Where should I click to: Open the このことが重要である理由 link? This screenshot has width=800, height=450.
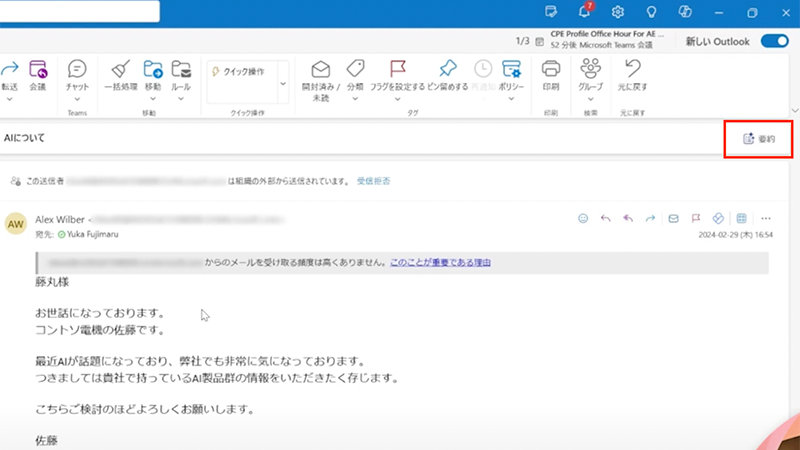point(440,262)
